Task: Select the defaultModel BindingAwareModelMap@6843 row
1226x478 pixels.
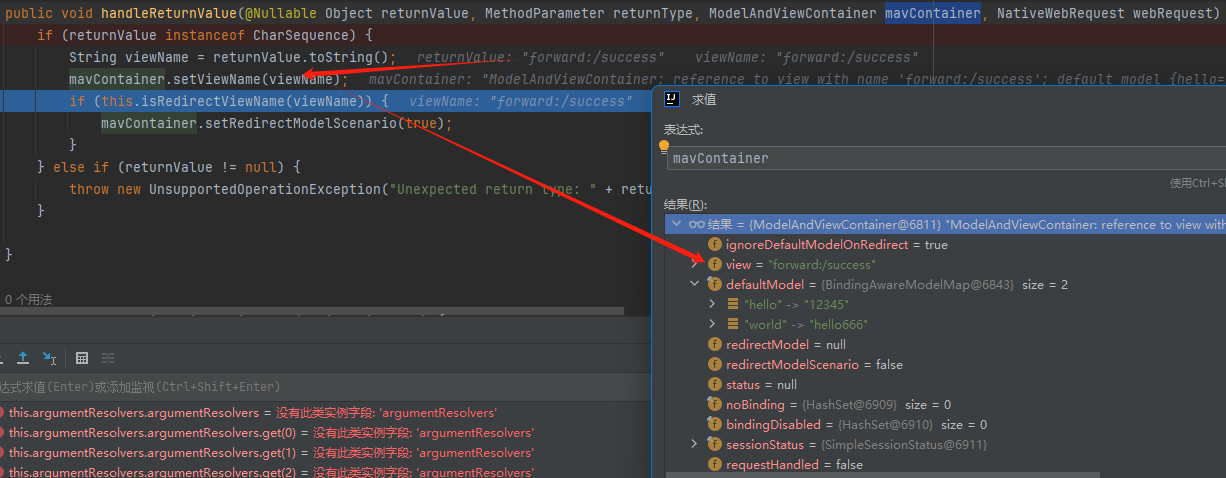Action: (945, 284)
